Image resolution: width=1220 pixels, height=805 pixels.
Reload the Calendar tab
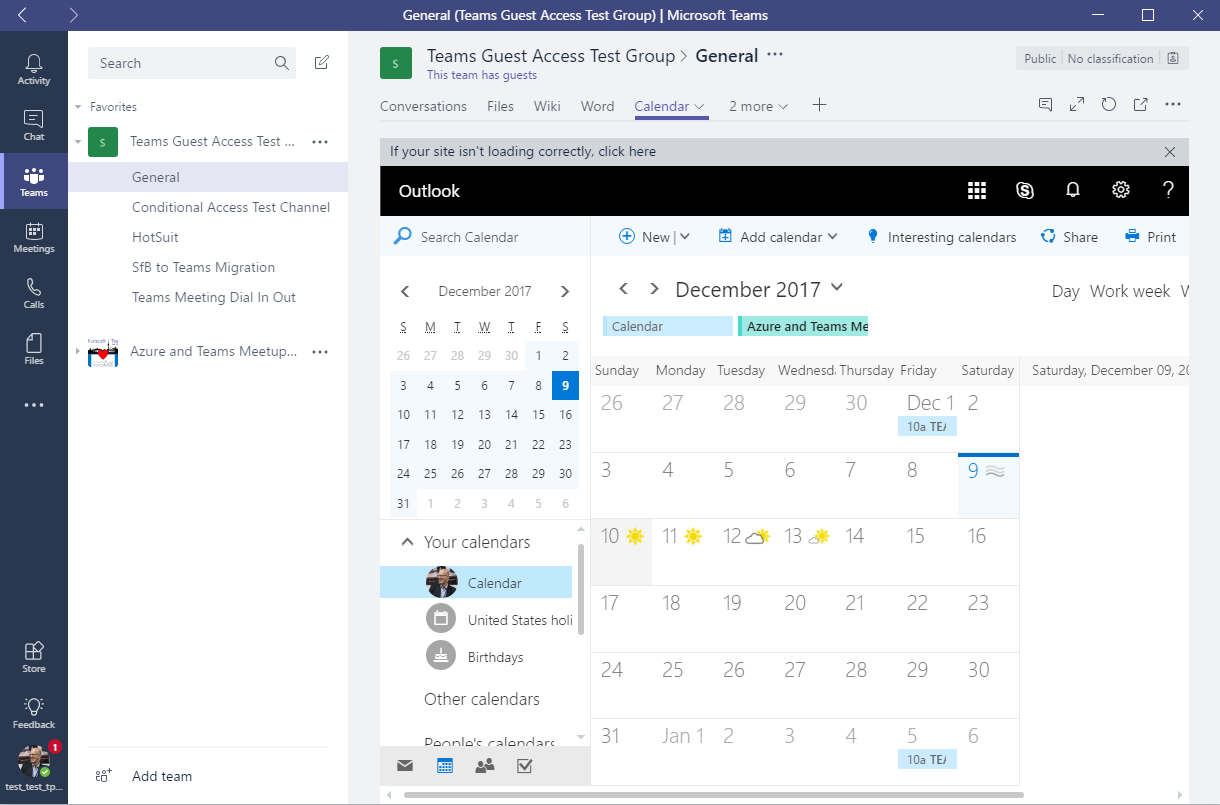[1109, 104]
